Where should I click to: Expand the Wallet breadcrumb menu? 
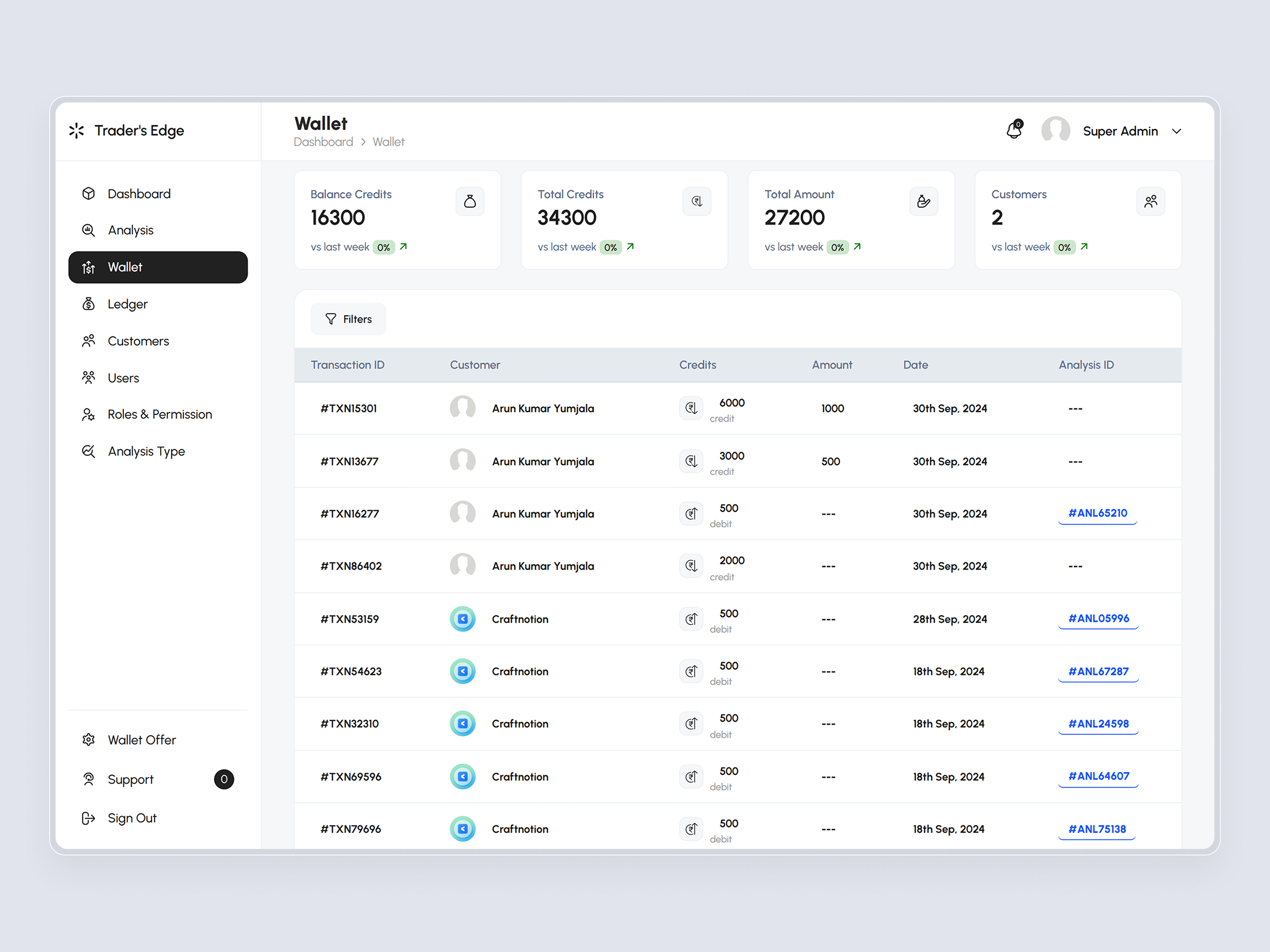point(389,142)
